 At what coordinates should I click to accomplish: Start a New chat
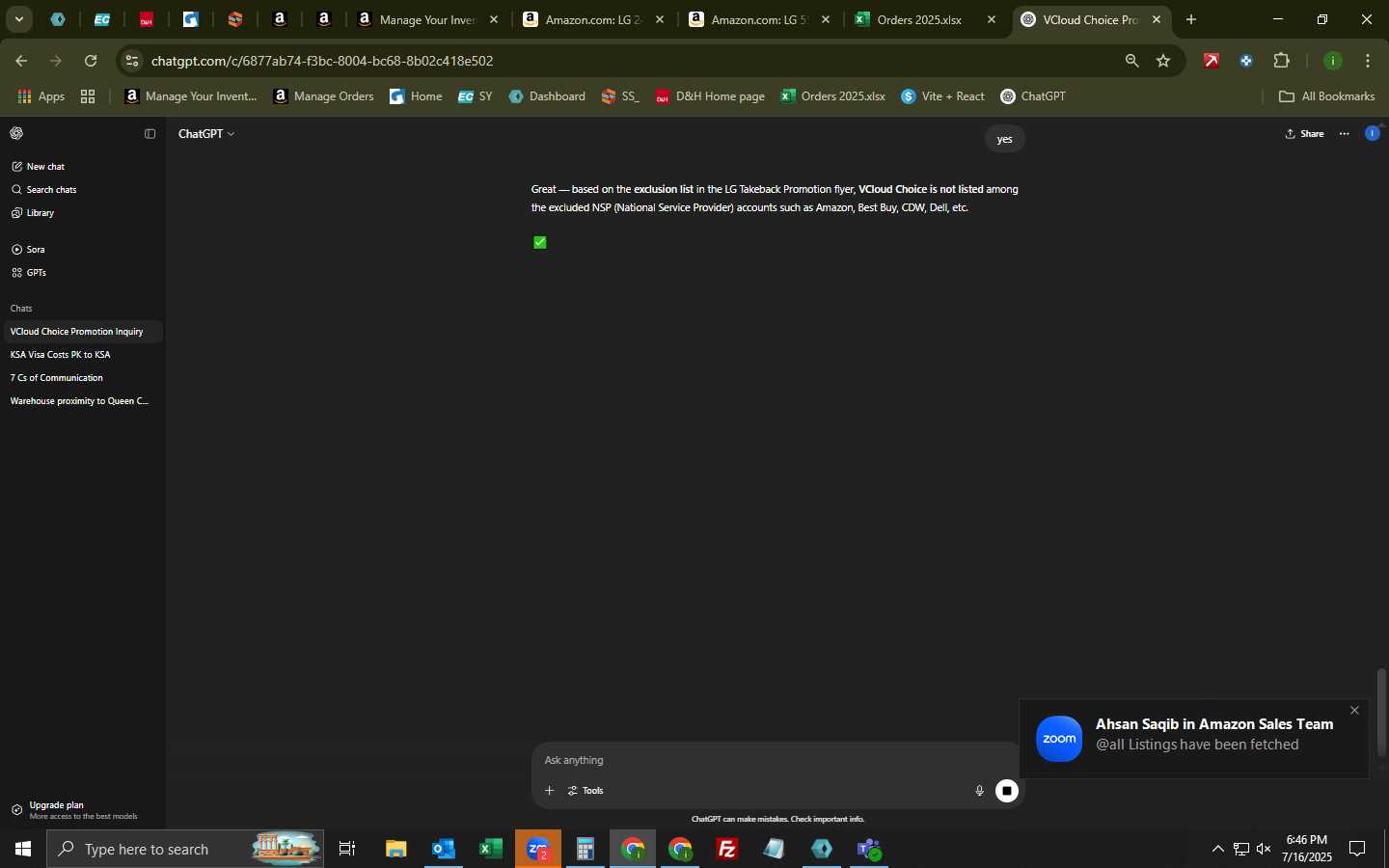pyautogui.click(x=39, y=167)
